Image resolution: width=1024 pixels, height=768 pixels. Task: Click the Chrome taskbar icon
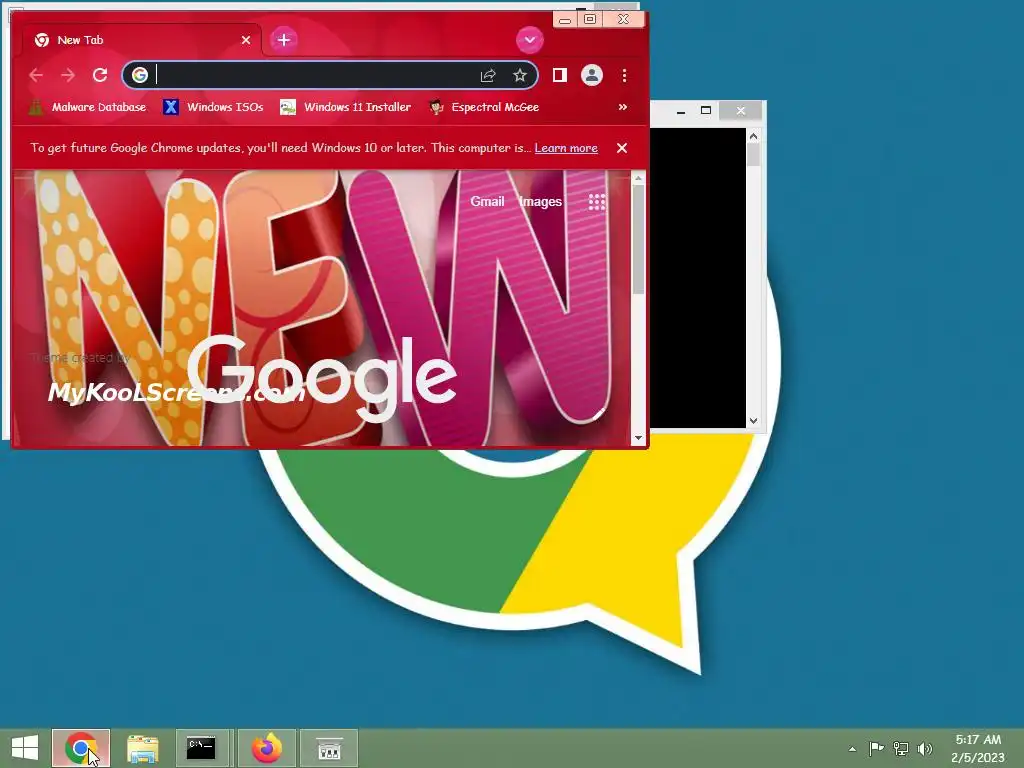click(x=81, y=748)
